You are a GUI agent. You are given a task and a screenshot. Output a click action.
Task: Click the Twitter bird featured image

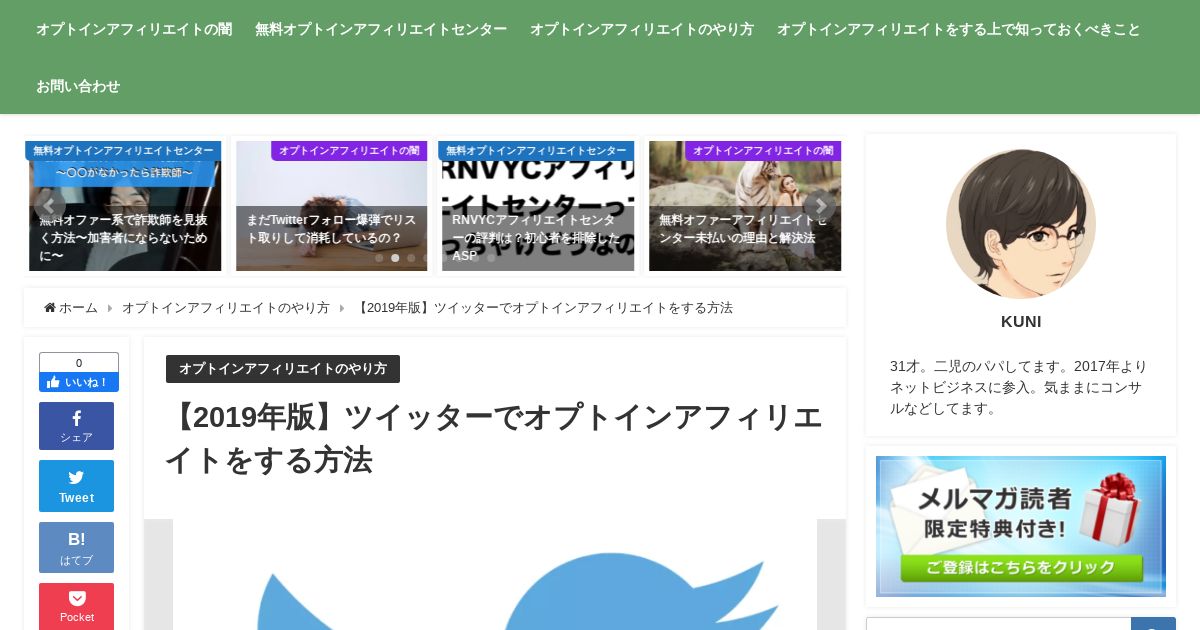[x=495, y=574]
